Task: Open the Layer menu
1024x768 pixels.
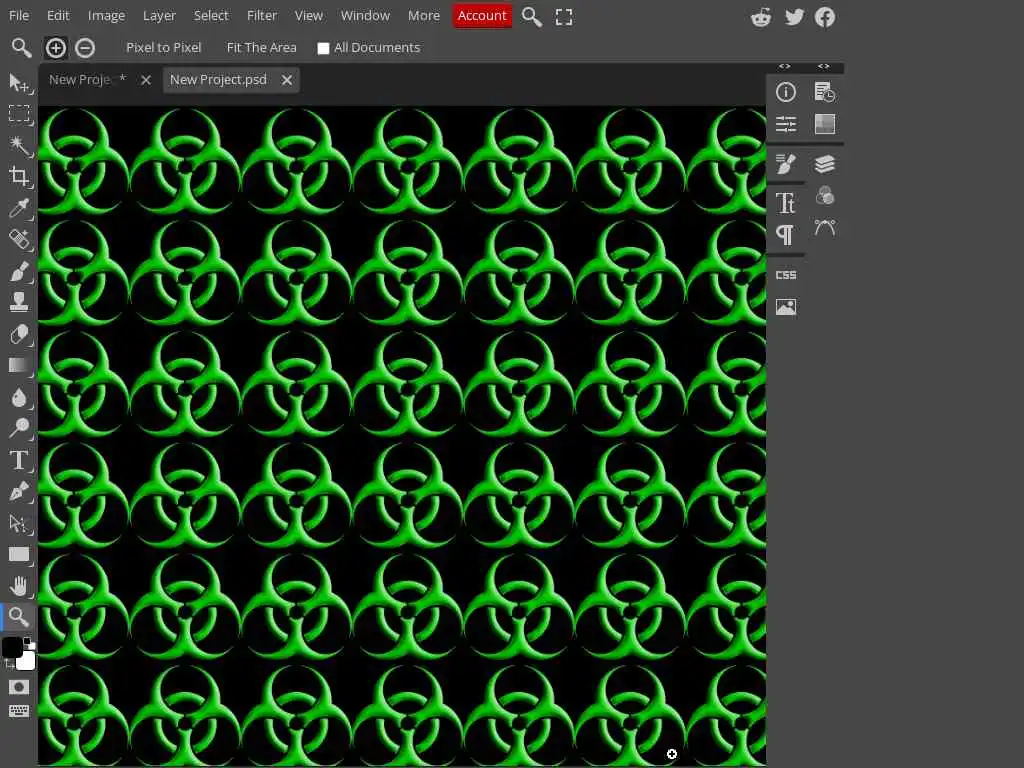Action: [159, 16]
